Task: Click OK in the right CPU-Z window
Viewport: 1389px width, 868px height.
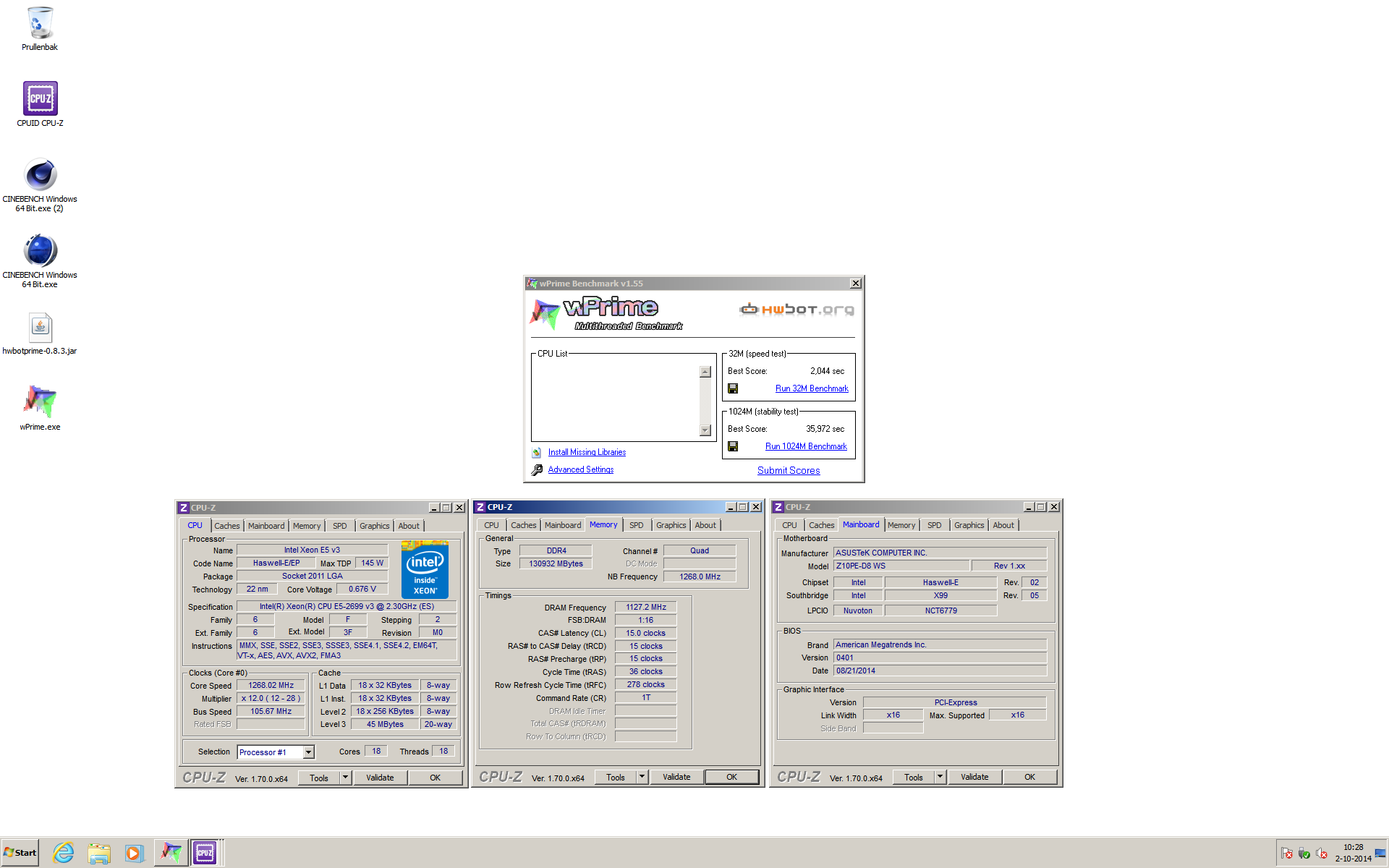Action: tap(1029, 777)
